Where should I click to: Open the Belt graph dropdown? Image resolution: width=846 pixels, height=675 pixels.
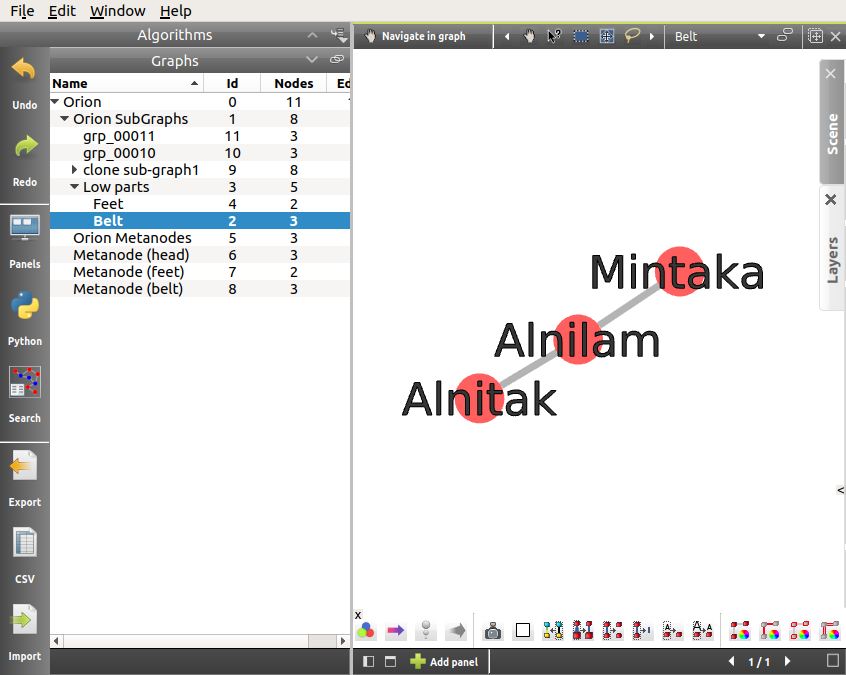(x=761, y=36)
